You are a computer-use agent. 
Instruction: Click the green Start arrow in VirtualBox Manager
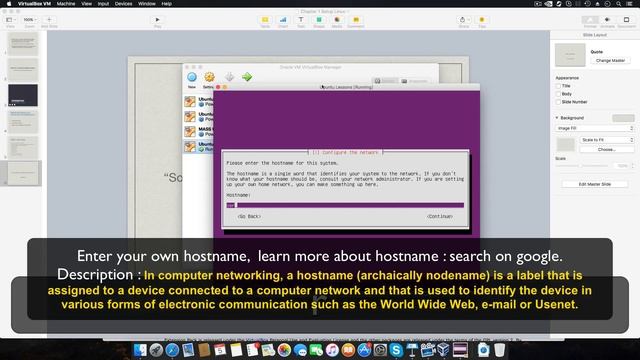(x=247, y=77)
